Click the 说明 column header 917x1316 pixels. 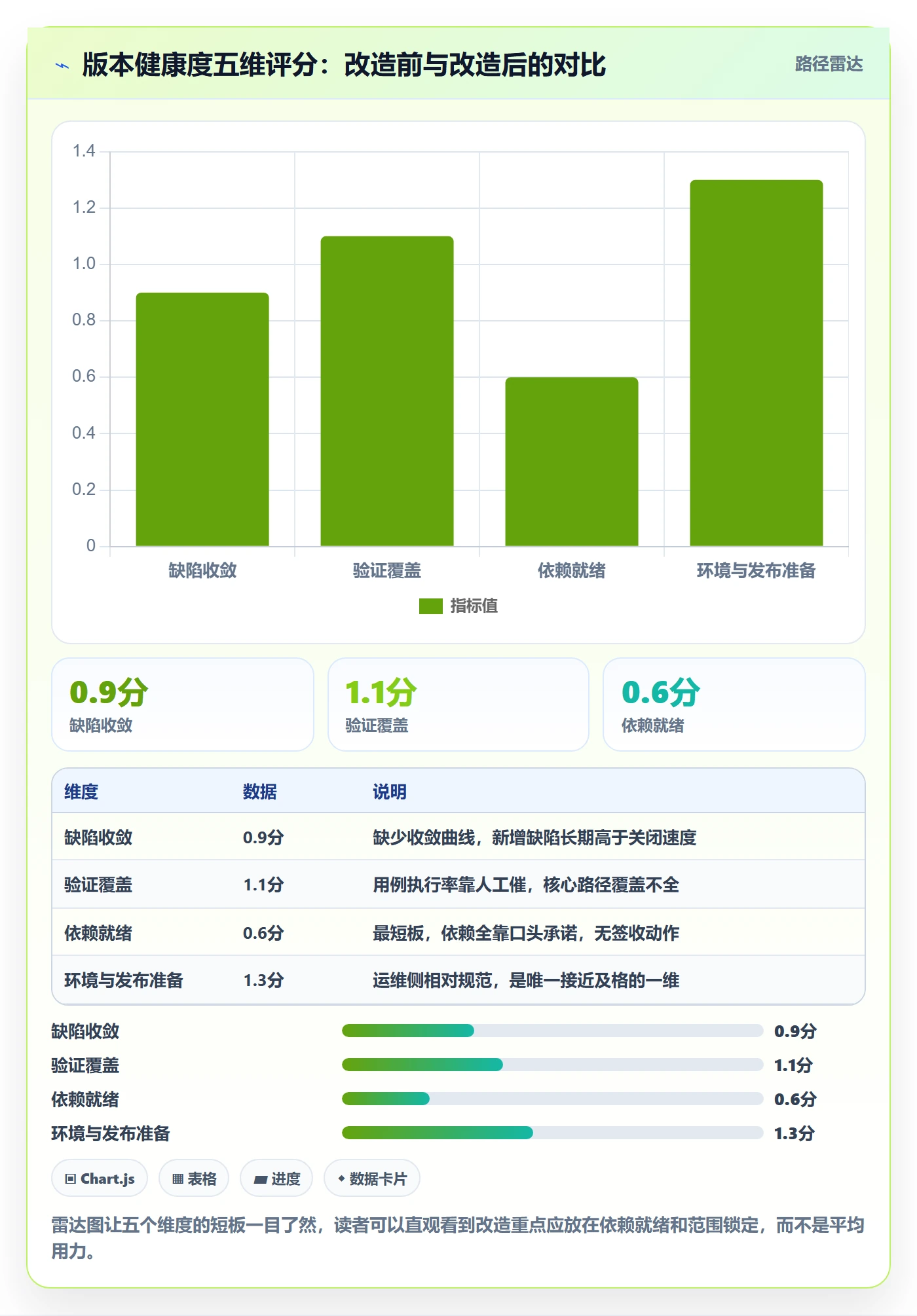pyautogui.click(x=390, y=792)
